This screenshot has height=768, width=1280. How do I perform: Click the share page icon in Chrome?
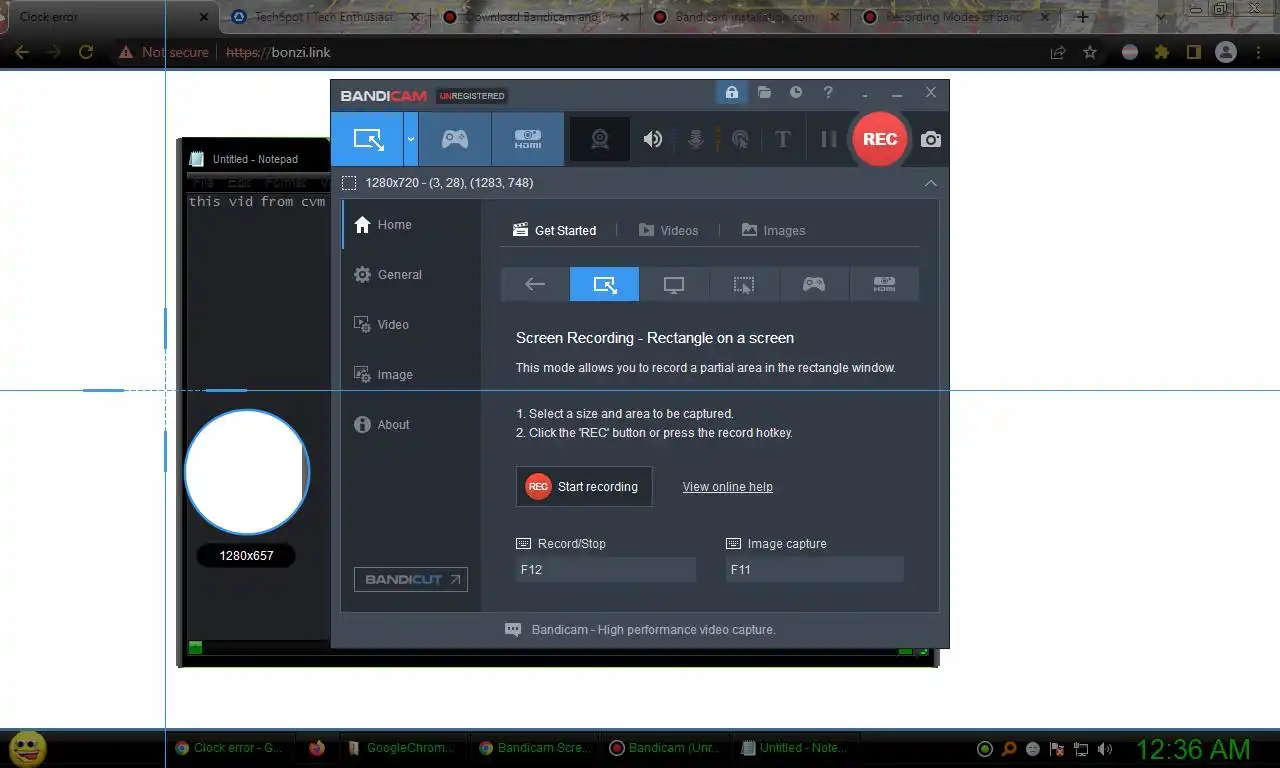point(1058,52)
